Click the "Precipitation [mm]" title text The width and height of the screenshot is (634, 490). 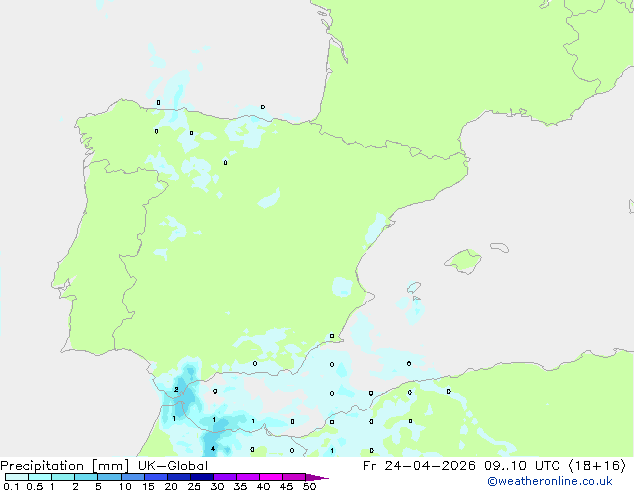tap(65, 466)
